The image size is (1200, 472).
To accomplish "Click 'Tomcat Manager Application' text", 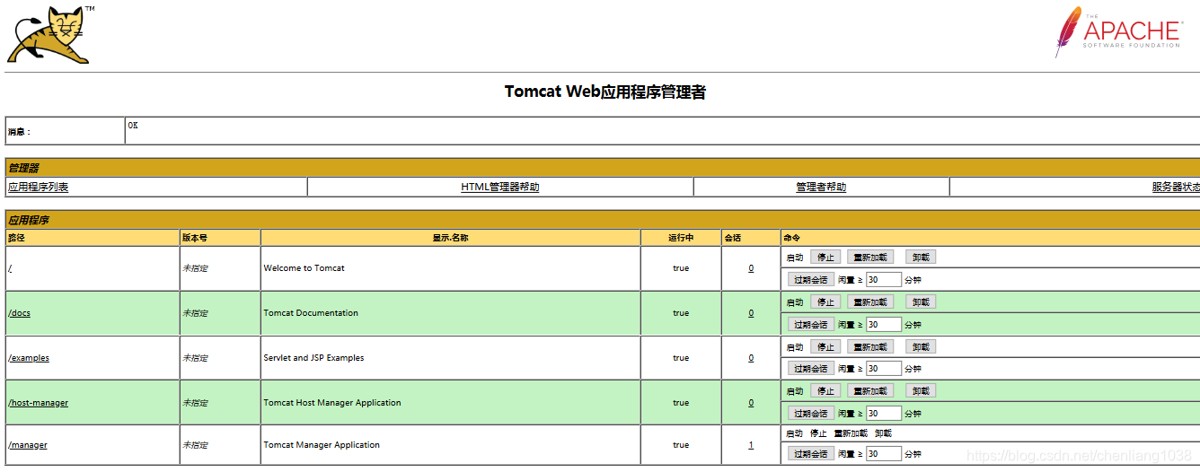I will coord(322,445).
